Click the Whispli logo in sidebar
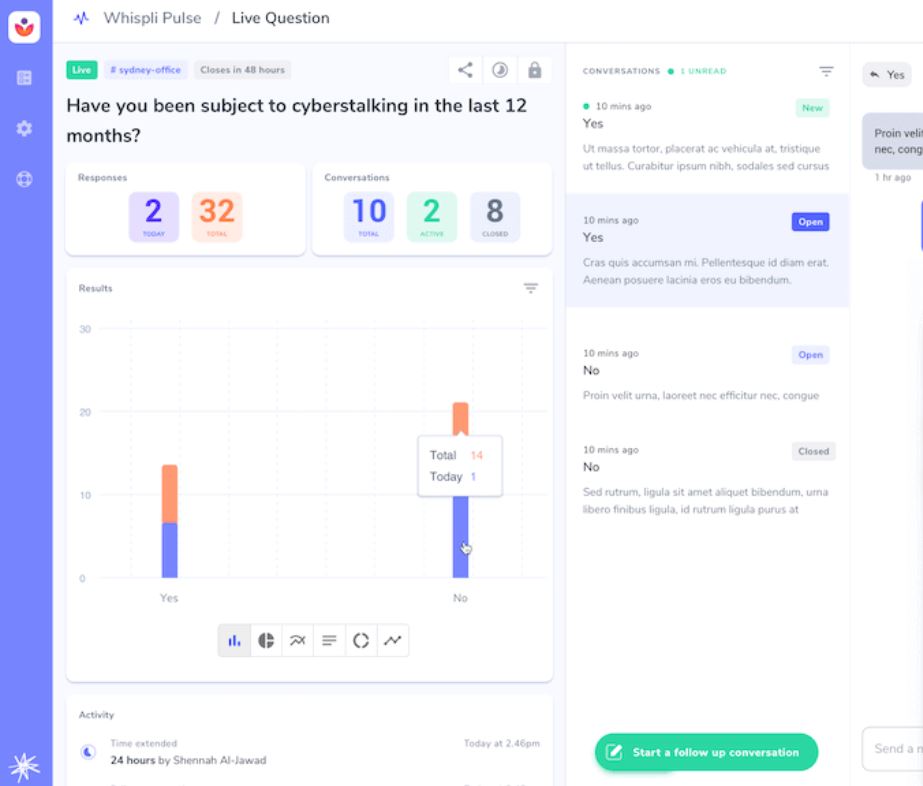 click(x=24, y=27)
